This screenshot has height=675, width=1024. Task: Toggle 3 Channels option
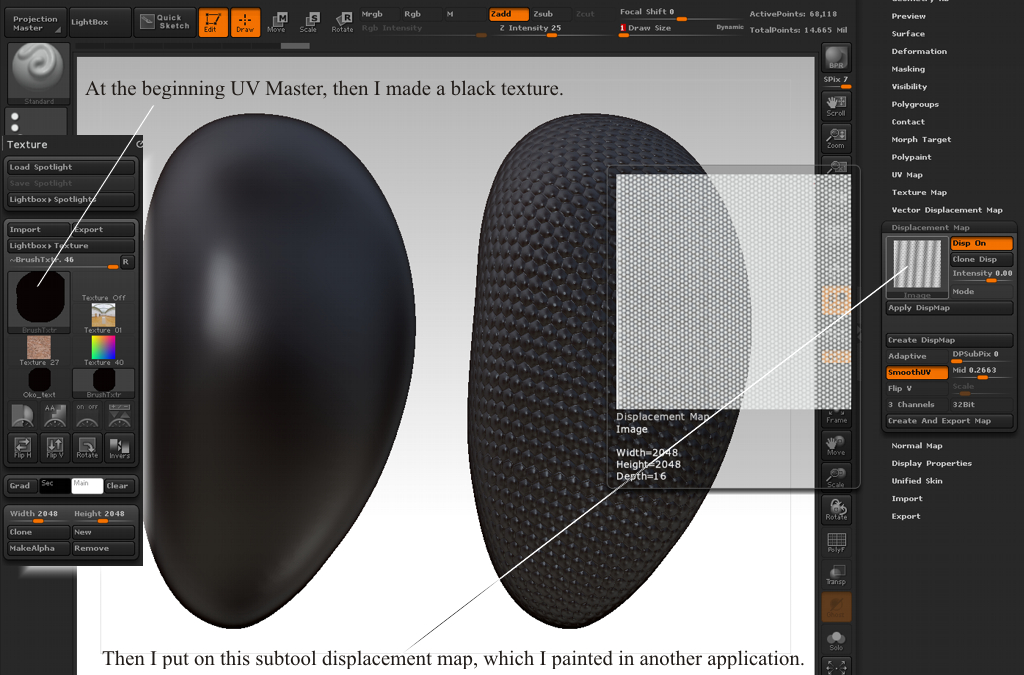pyautogui.click(x=917, y=405)
